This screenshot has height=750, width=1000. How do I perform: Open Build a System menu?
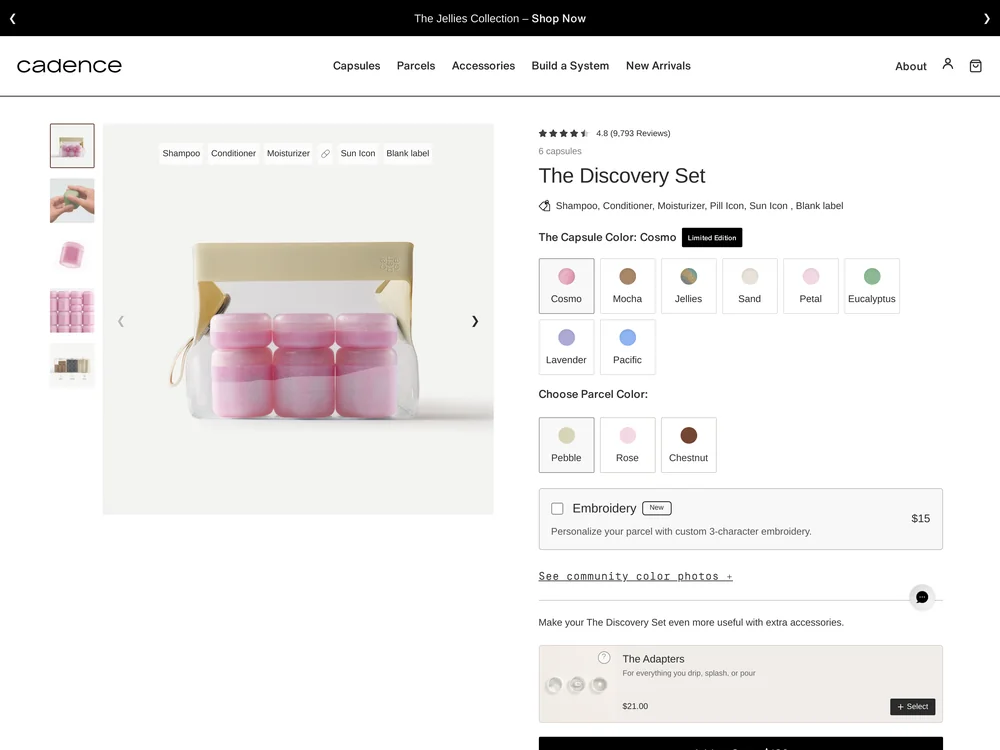(x=570, y=66)
